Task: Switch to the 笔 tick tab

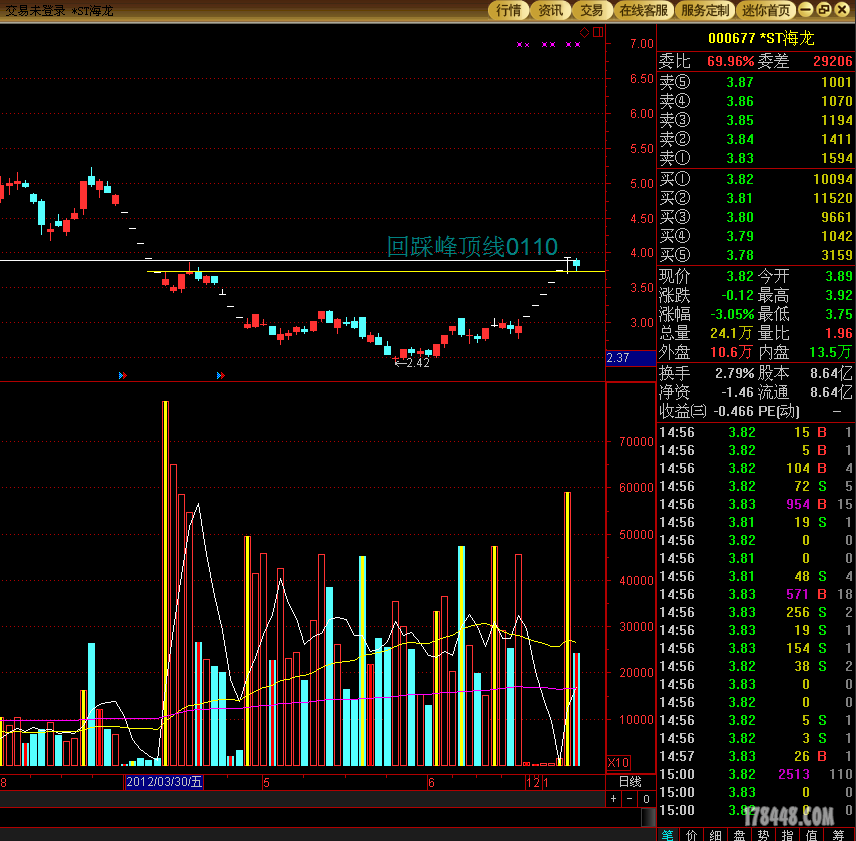Action: (x=668, y=834)
